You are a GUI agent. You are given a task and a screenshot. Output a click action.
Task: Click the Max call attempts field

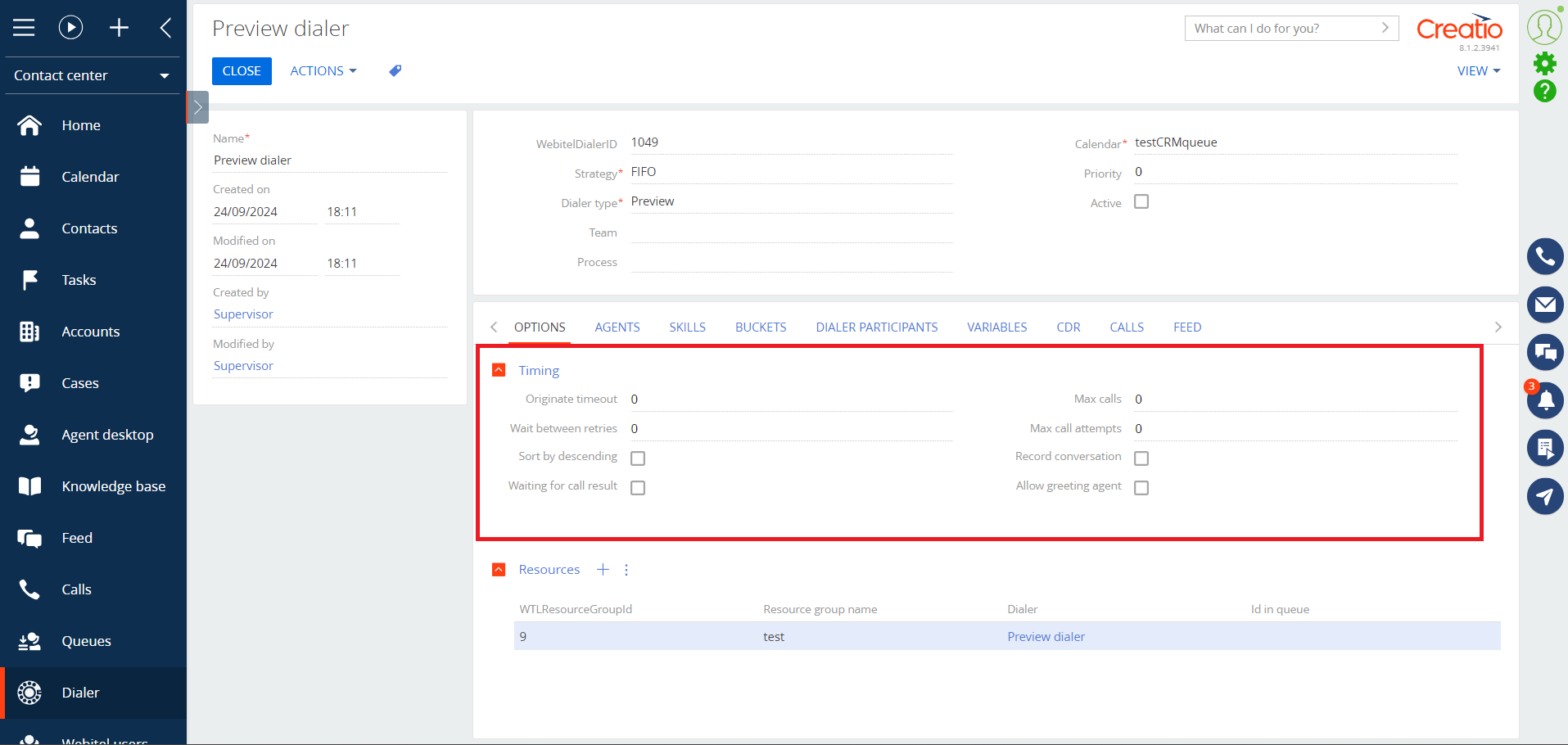click(1295, 429)
